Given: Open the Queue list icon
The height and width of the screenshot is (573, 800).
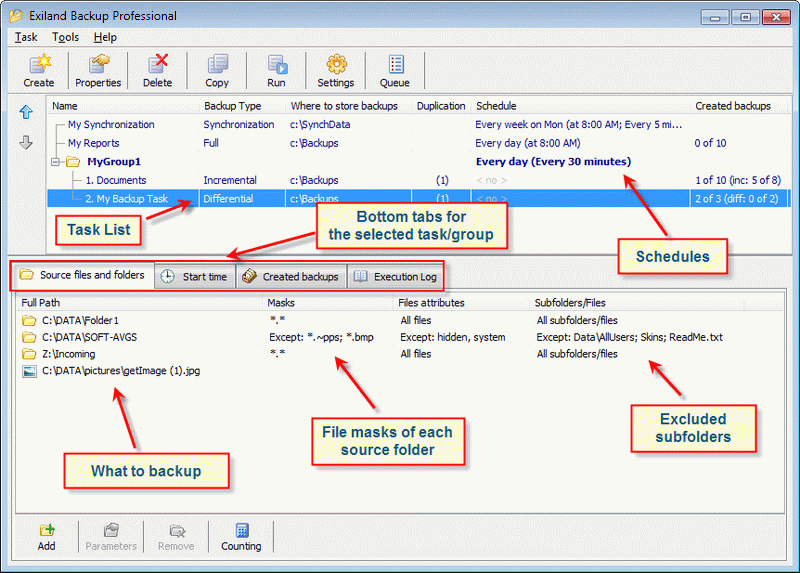Looking at the screenshot, I should point(395,70).
